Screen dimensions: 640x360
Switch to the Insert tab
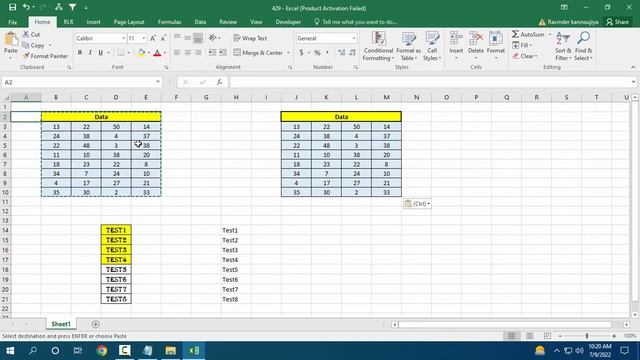pos(93,22)
